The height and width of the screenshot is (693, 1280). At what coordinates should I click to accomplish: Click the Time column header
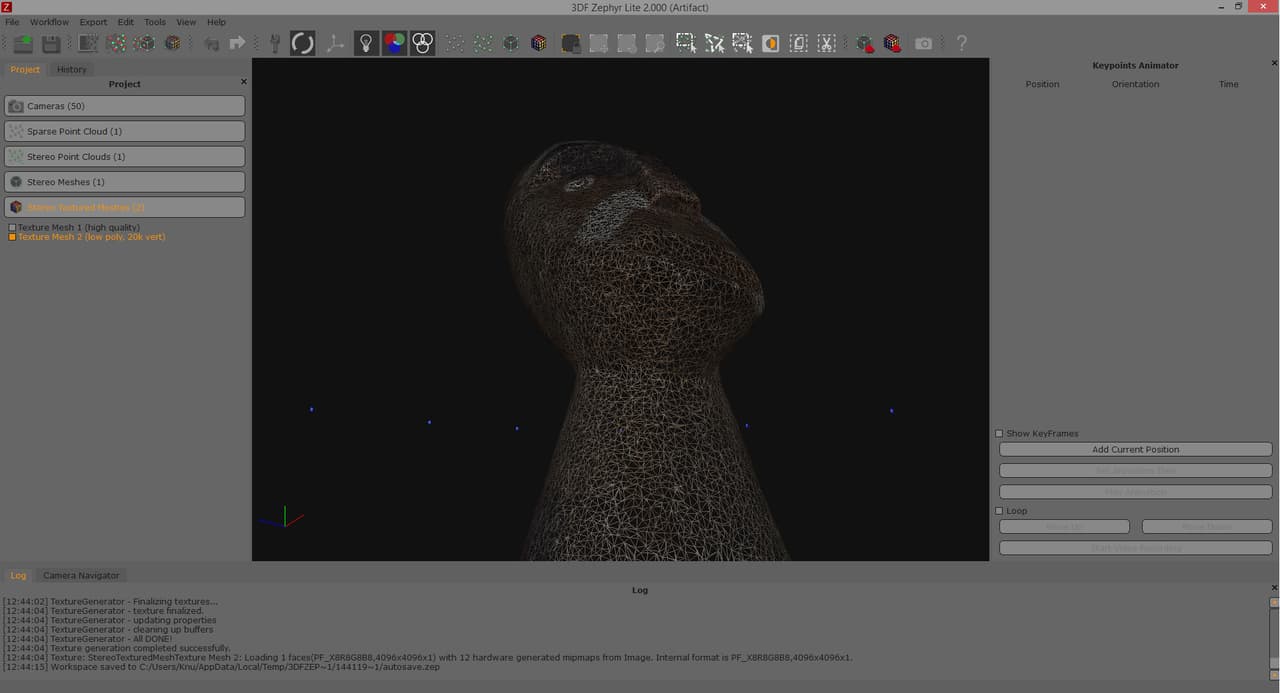coord(1229,84)
